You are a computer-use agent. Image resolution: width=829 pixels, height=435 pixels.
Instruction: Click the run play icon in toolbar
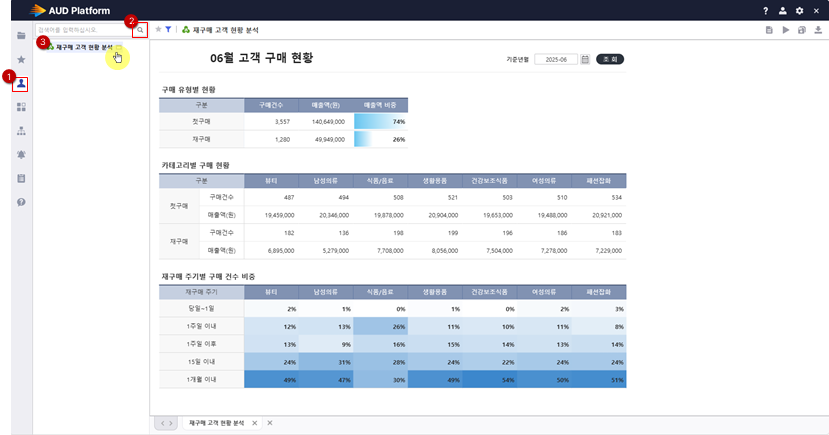(x=786, y=31)
